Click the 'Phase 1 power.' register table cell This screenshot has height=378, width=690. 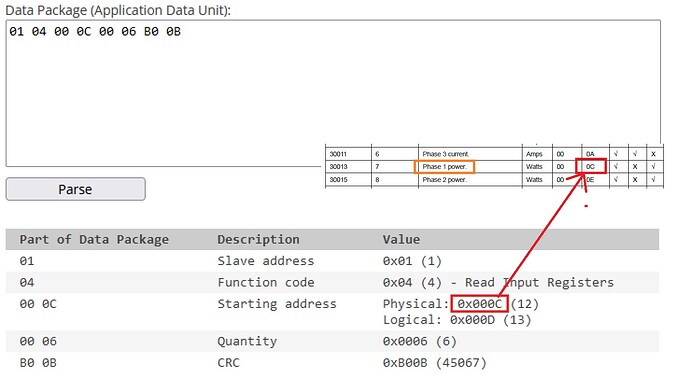tap(444, 167)
